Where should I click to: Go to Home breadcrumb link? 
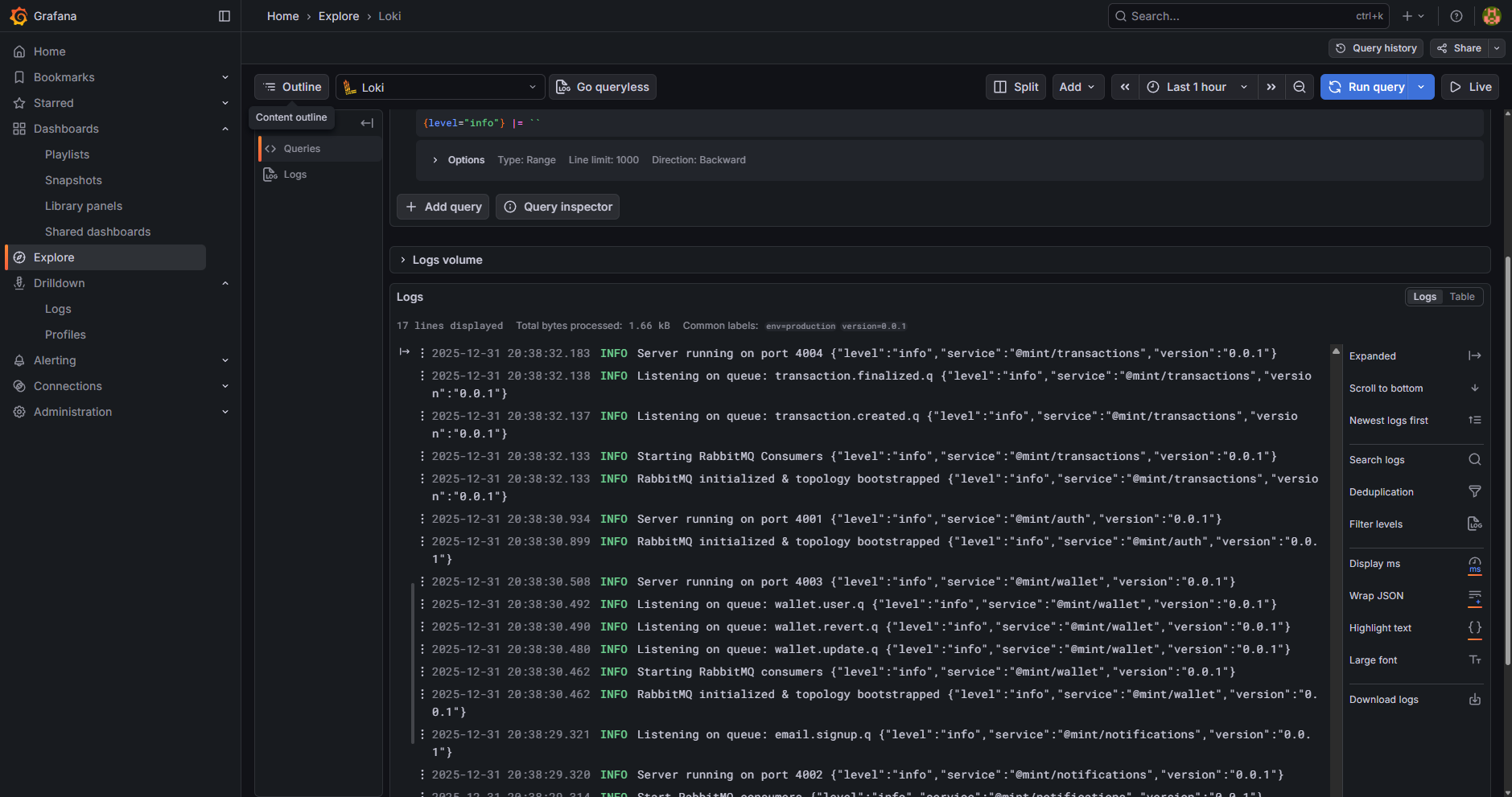[283, 16]
